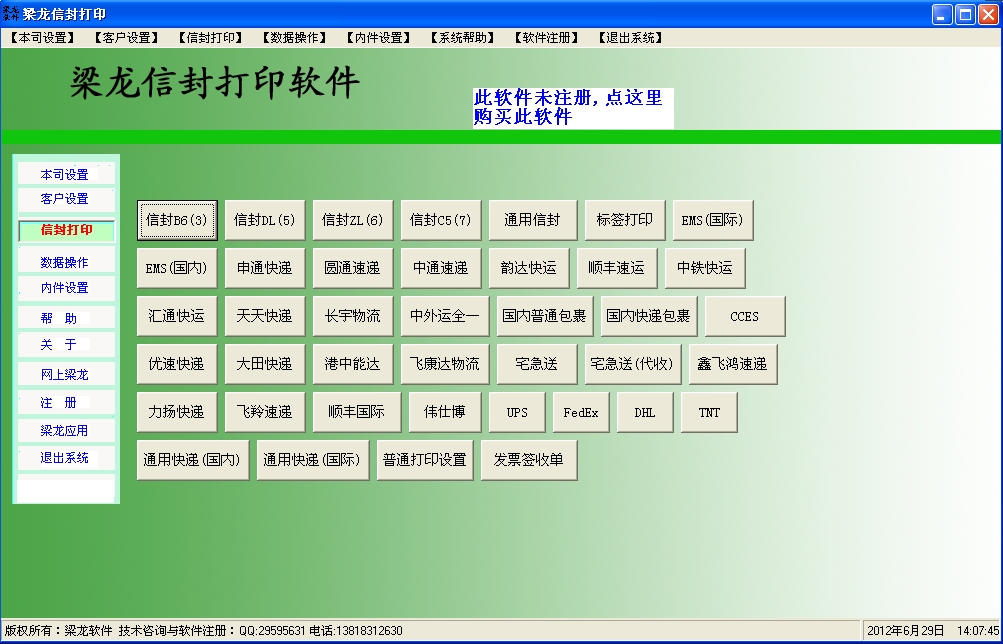The image size is (1003, 644).
Task: Click 帮 助 in the sidebar
Action: click(66, 318)
